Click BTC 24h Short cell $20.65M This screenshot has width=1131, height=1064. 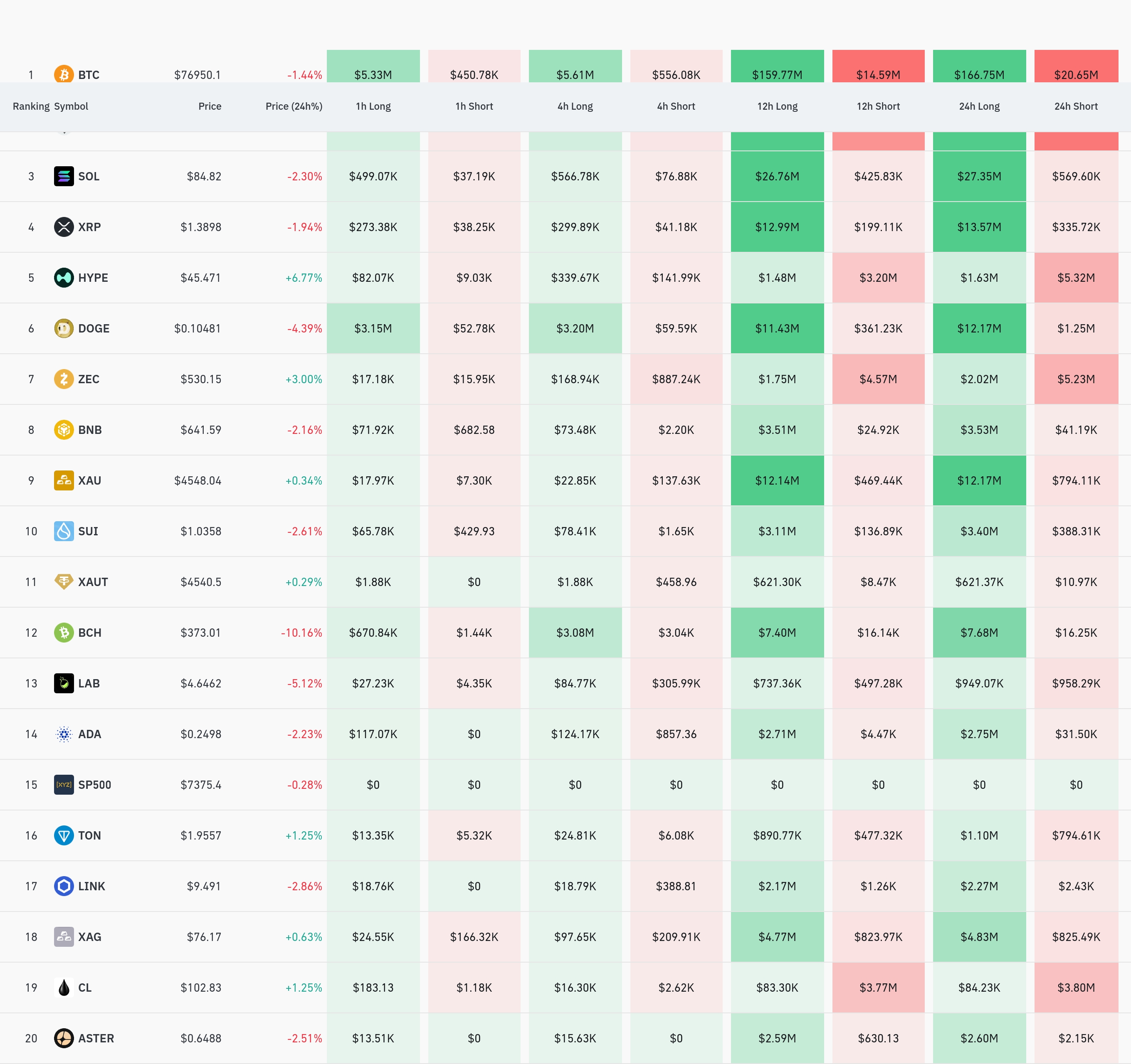coord(1077,66)
